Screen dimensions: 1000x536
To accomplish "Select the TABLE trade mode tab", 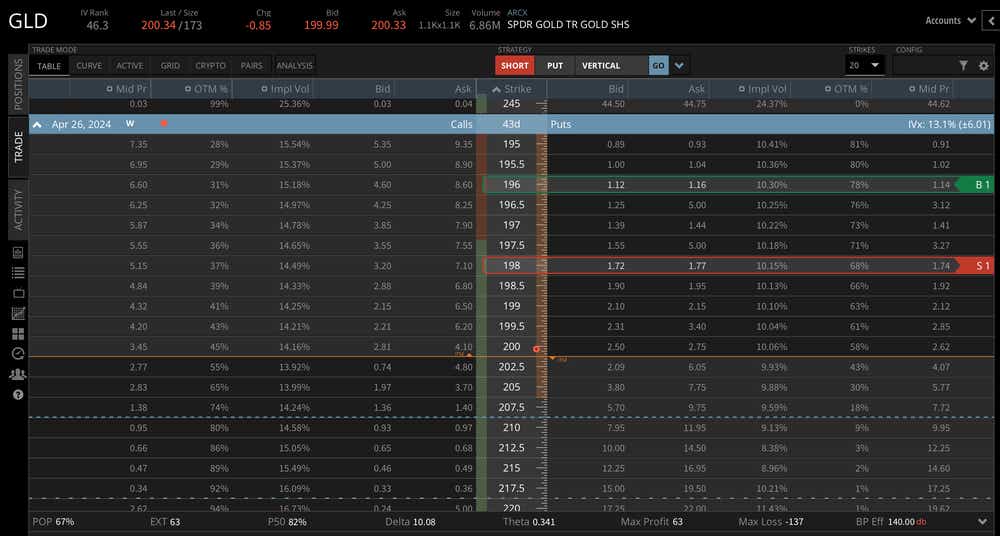I will pos(49,66).
